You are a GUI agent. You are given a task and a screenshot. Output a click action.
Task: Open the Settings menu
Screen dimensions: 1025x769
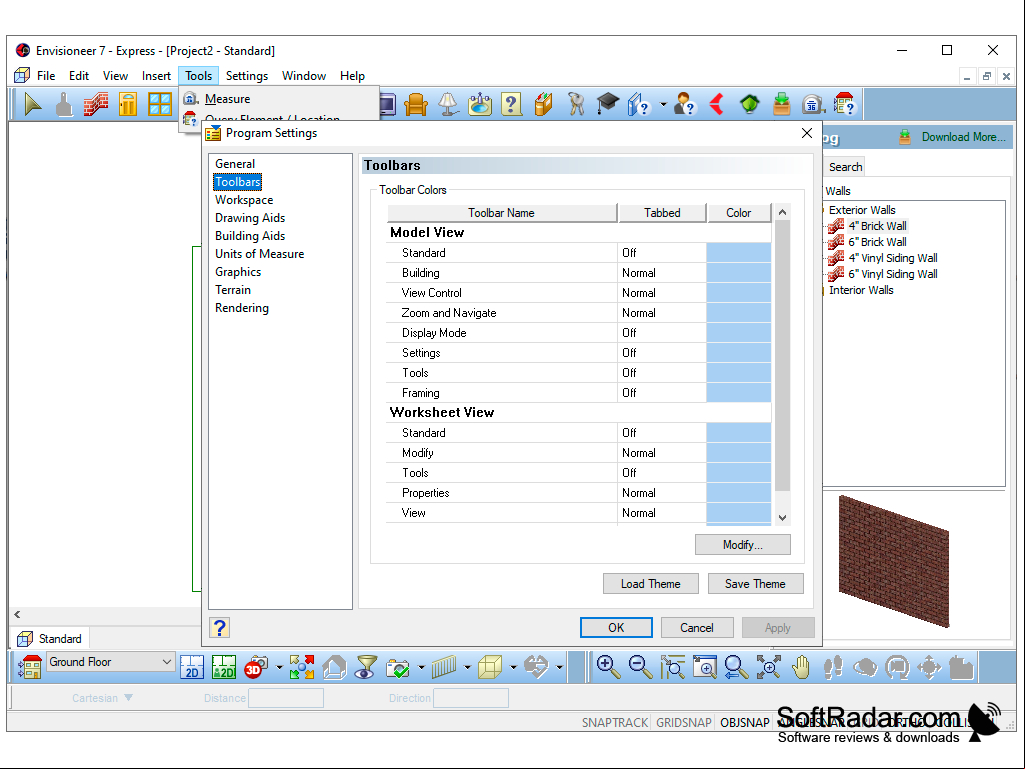pos(247,76)
